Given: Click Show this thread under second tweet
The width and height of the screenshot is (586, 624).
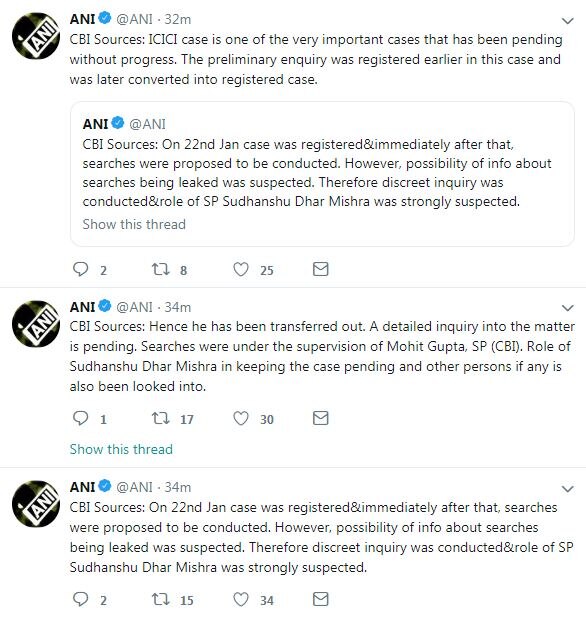Looking at the screenshot, I should click(x=121, y=449).
